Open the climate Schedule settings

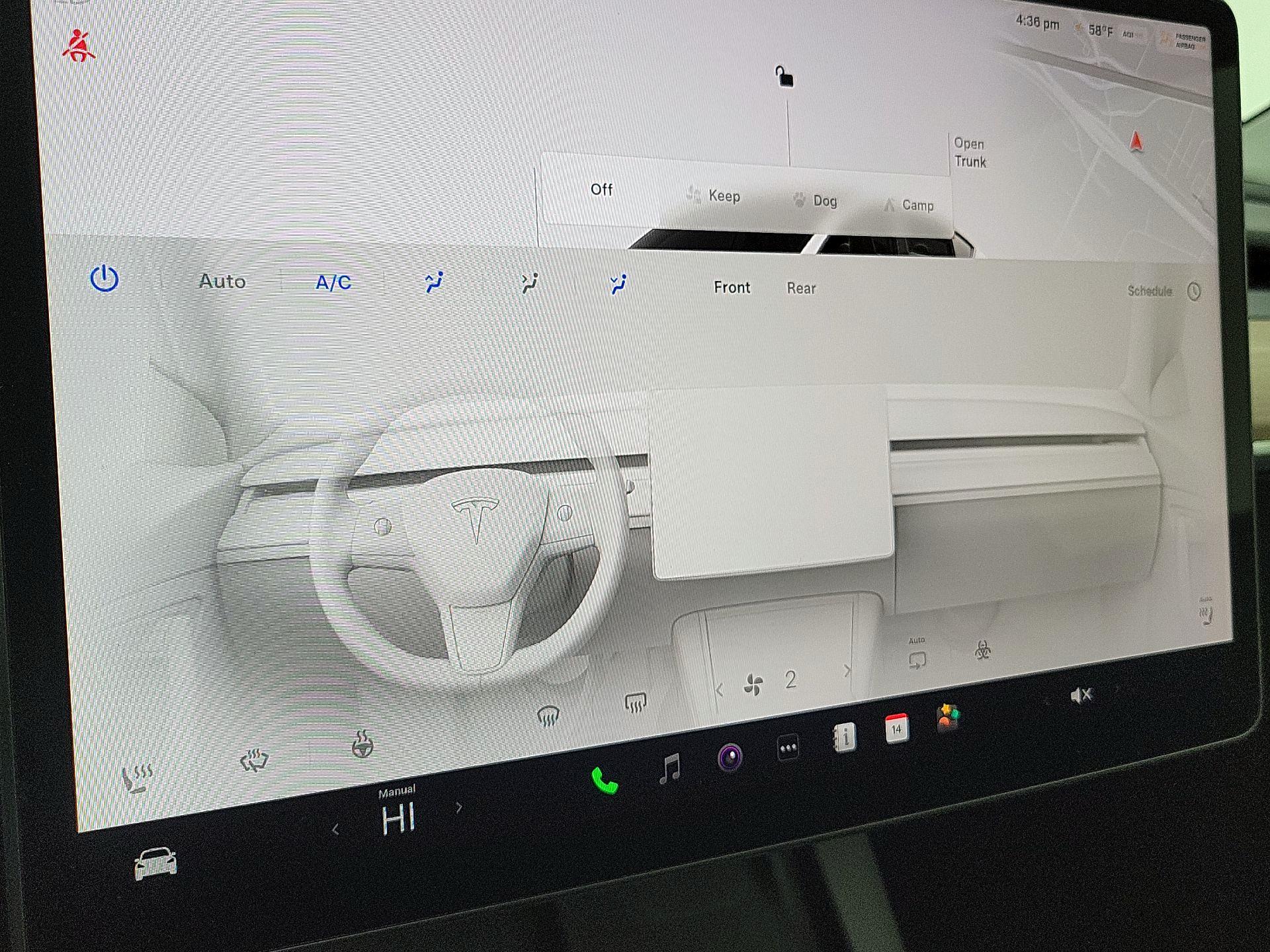(1150, 290)
